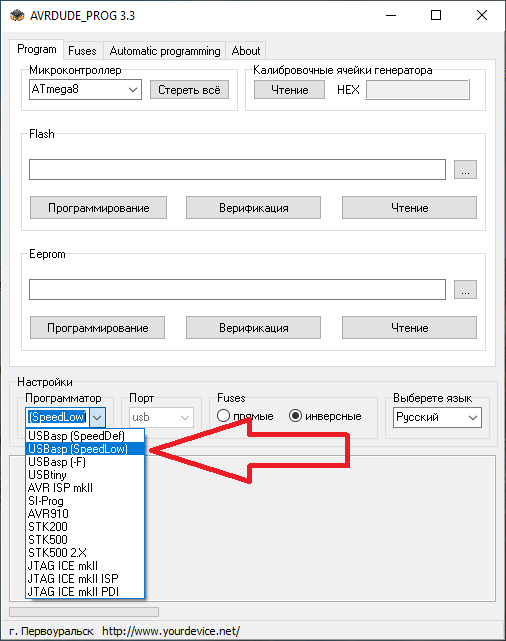
Task: Switch to the Fuses tab
Action: (82, 51)
